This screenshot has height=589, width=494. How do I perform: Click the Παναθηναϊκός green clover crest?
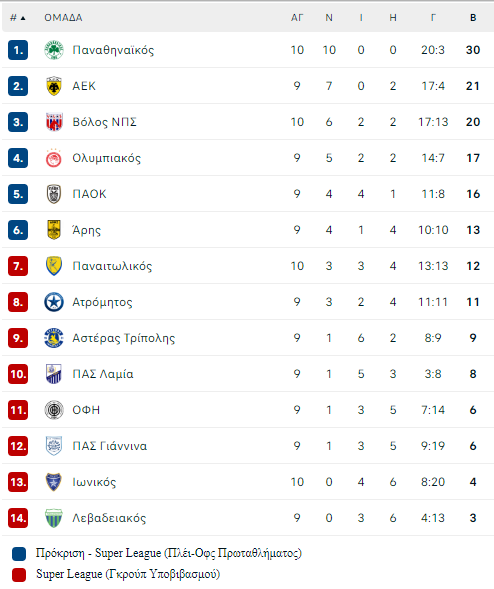click(54, 50)
